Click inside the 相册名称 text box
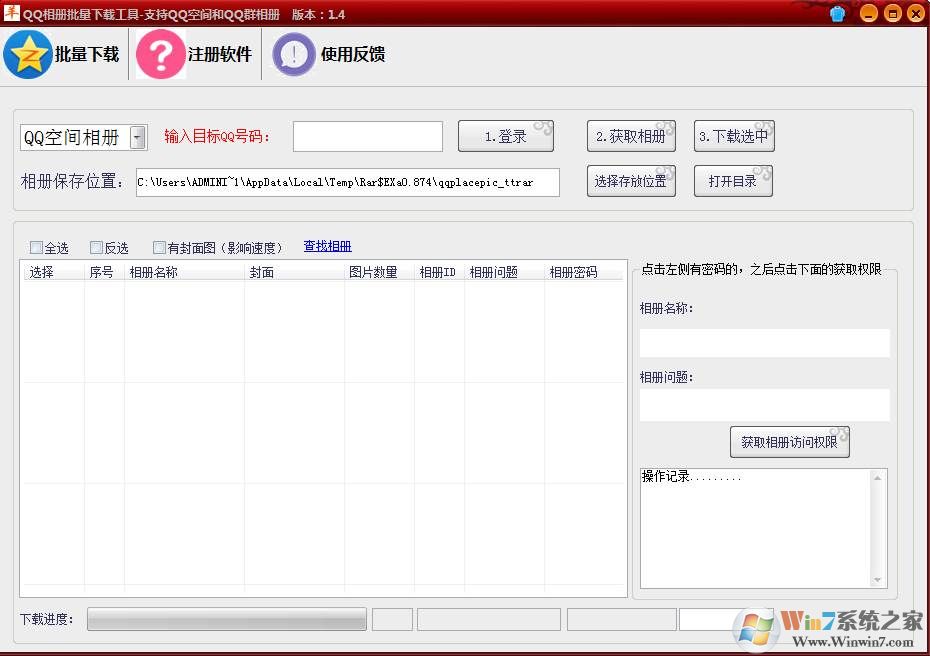Viewport: 930px width, 656px height. [x=764, y=342]
